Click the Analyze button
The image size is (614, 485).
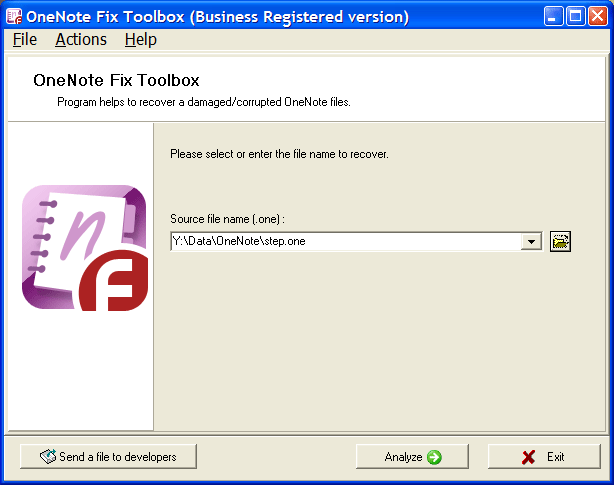coord(412,456)
